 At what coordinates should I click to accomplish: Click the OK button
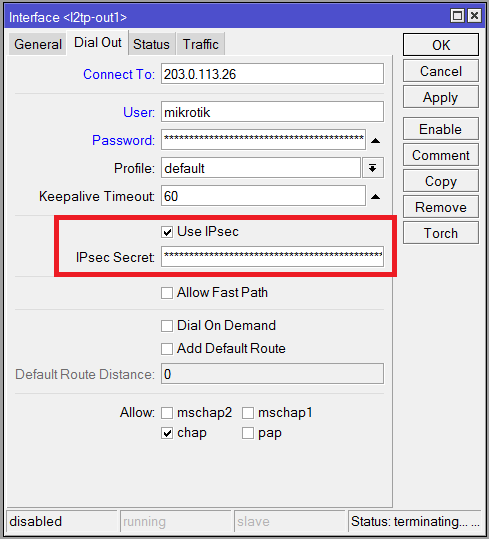tap(441, 45)
